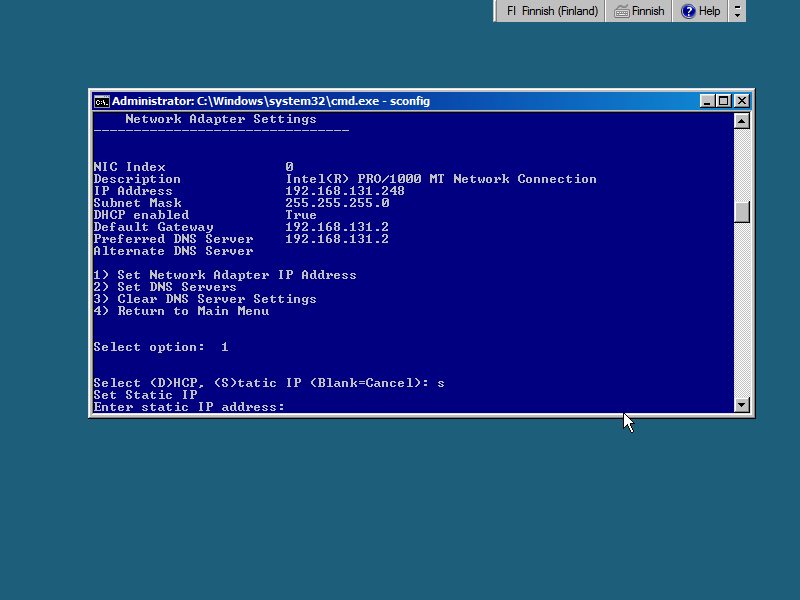Viewport: 800px width, 600px height.
Task: Maximize the Administrator cmd.exe window
Action: (724, 101)
